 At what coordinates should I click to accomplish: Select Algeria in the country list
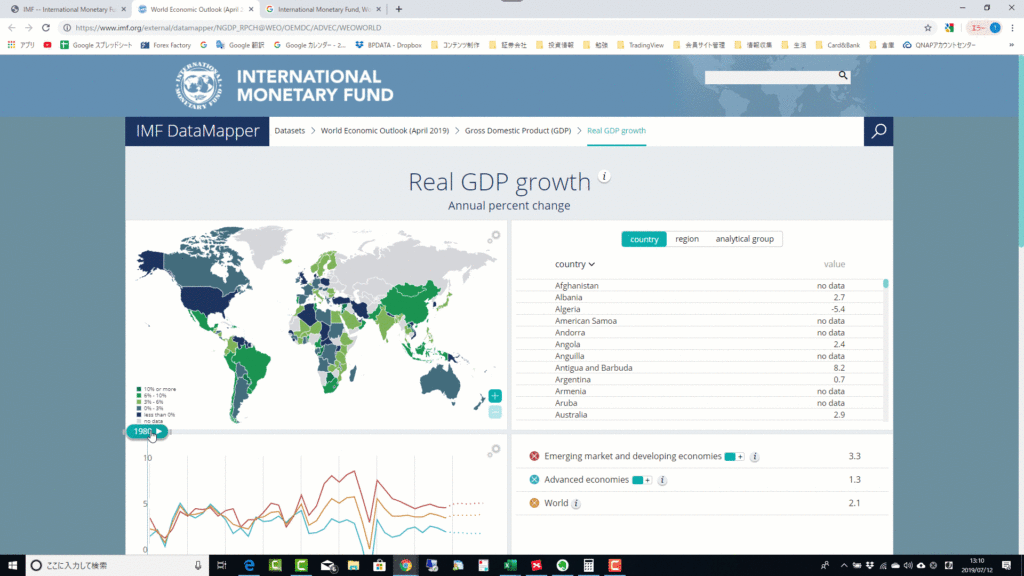point(699,309)
